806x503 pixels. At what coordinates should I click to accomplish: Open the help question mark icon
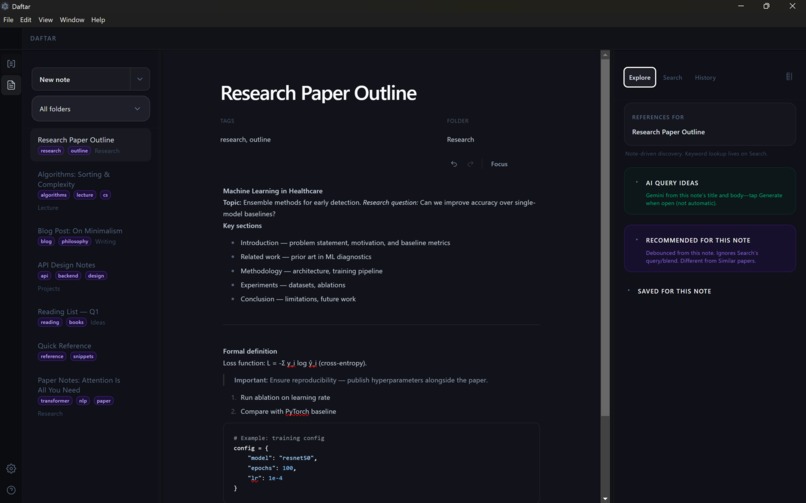(11, 490)
